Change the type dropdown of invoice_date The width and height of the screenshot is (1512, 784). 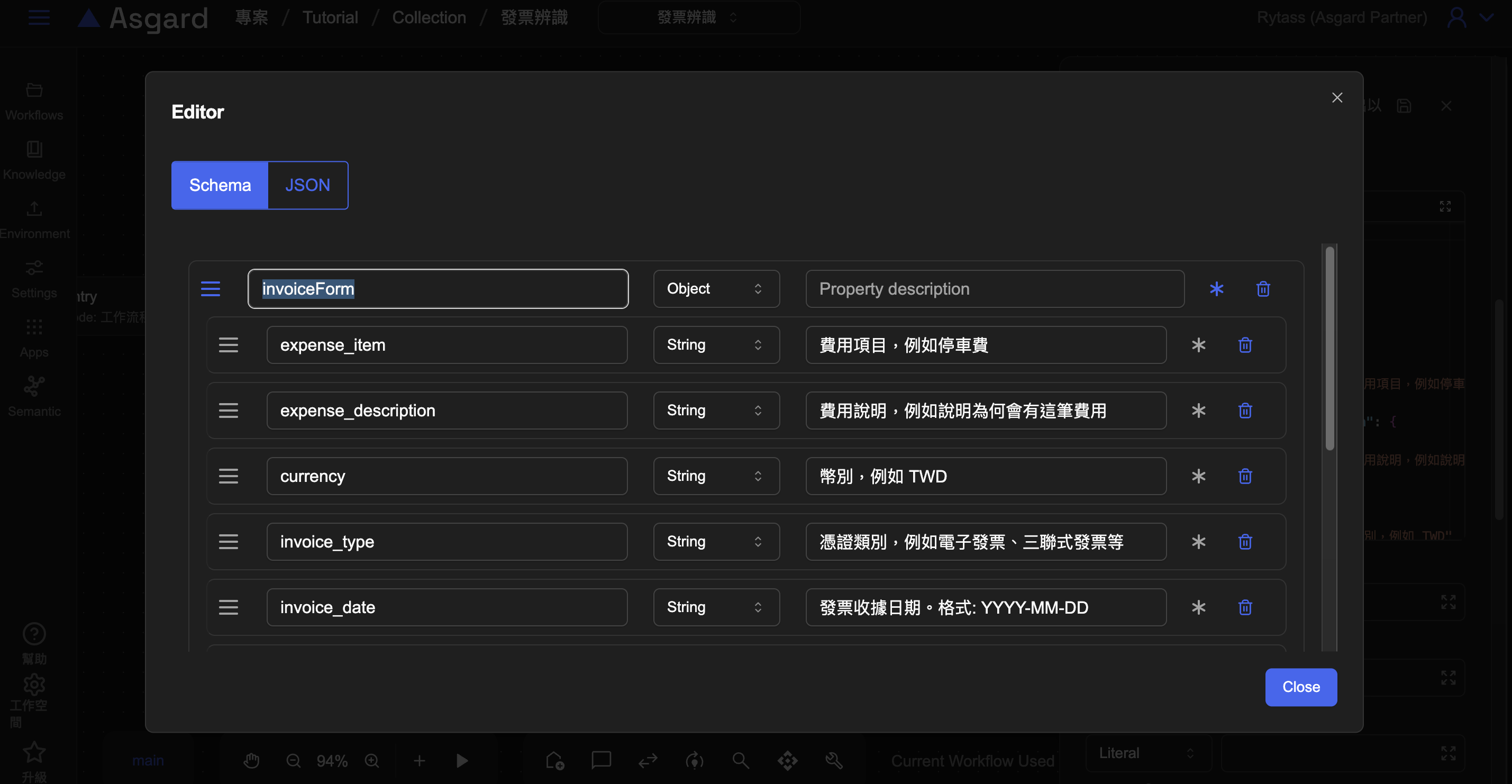(715, 607)
